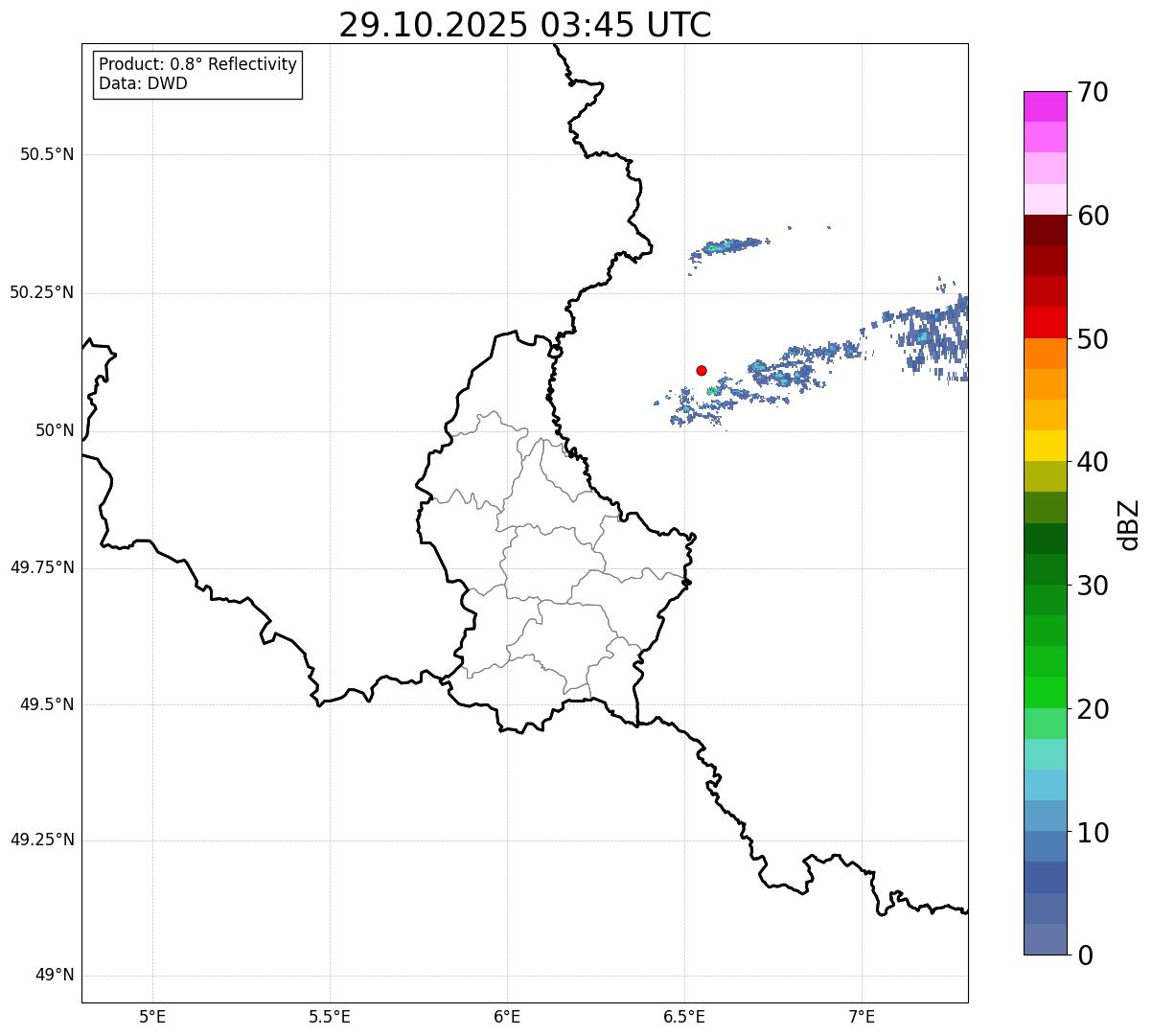Click the 6.5°E longitude label
Screen dimensions: 1152x1036
pos(684,1016)
